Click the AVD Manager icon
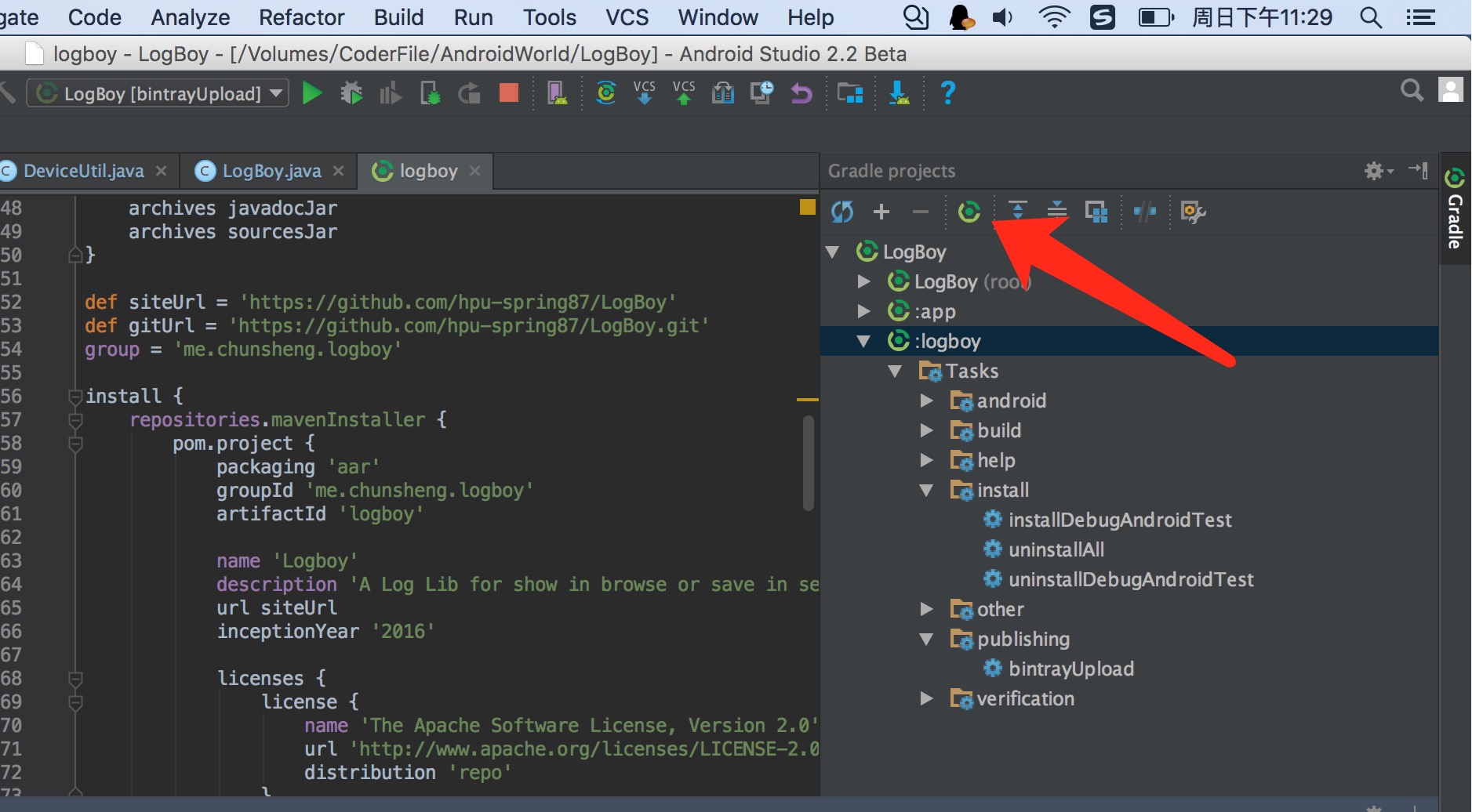This screenshot has width=1472, height=812. tap(557, 93)
